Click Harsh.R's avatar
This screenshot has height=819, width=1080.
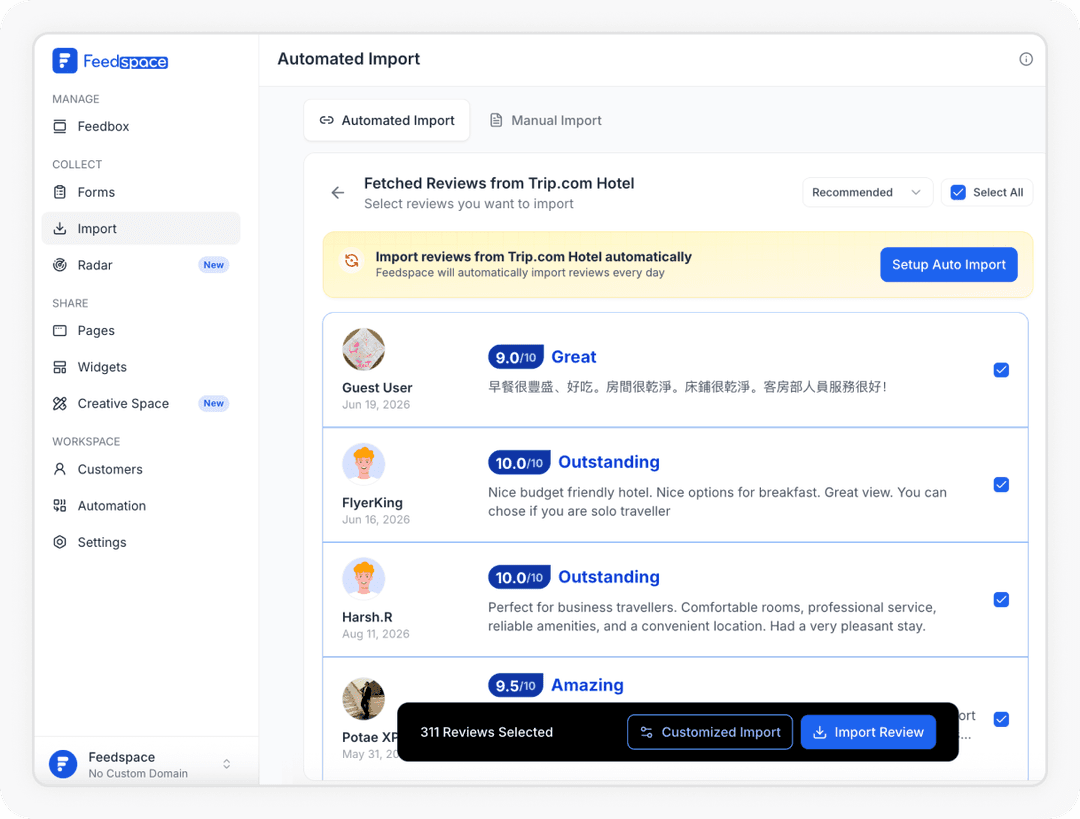click(x=364, y=578)
